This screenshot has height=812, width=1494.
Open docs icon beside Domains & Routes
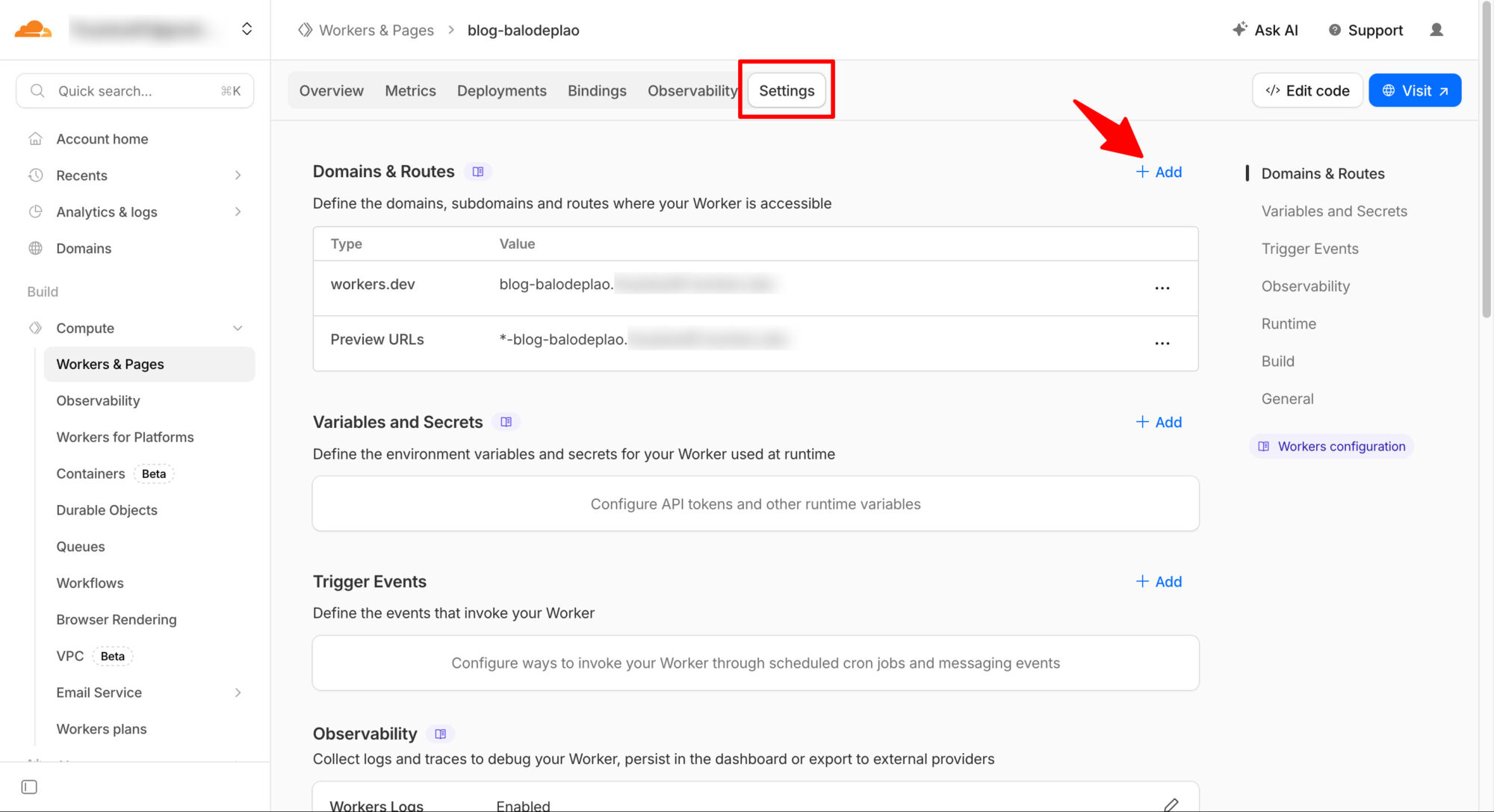click(x=478, y=172)
